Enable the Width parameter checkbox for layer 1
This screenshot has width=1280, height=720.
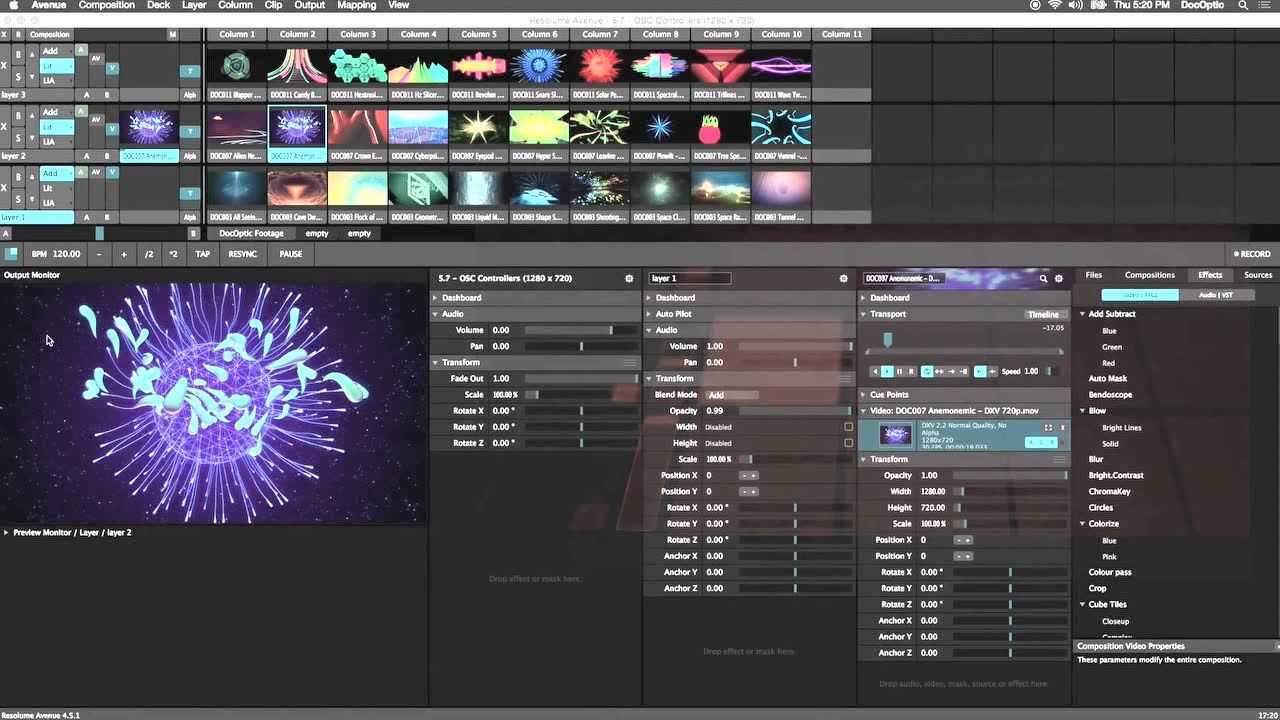click(x=846, y=427)
